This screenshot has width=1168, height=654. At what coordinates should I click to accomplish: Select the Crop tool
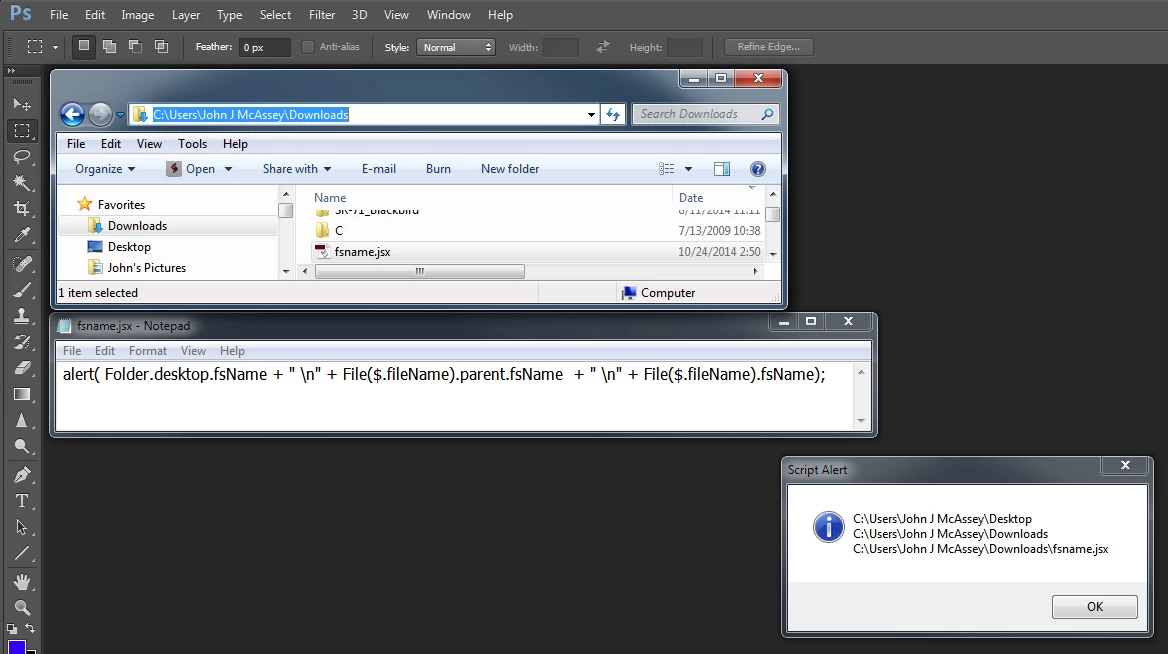(x=22, y=209)
